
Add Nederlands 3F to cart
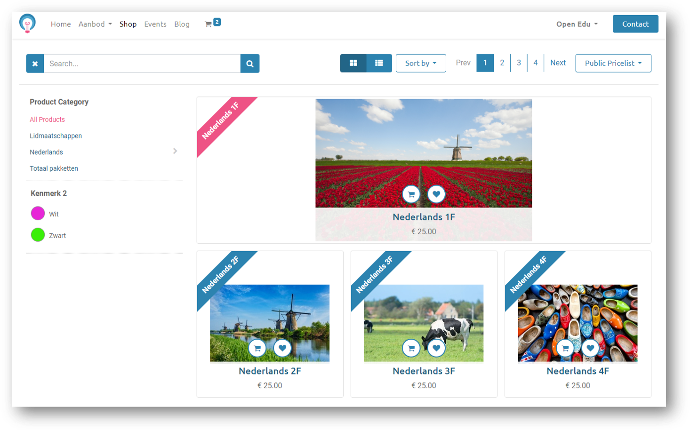[411, 348]
